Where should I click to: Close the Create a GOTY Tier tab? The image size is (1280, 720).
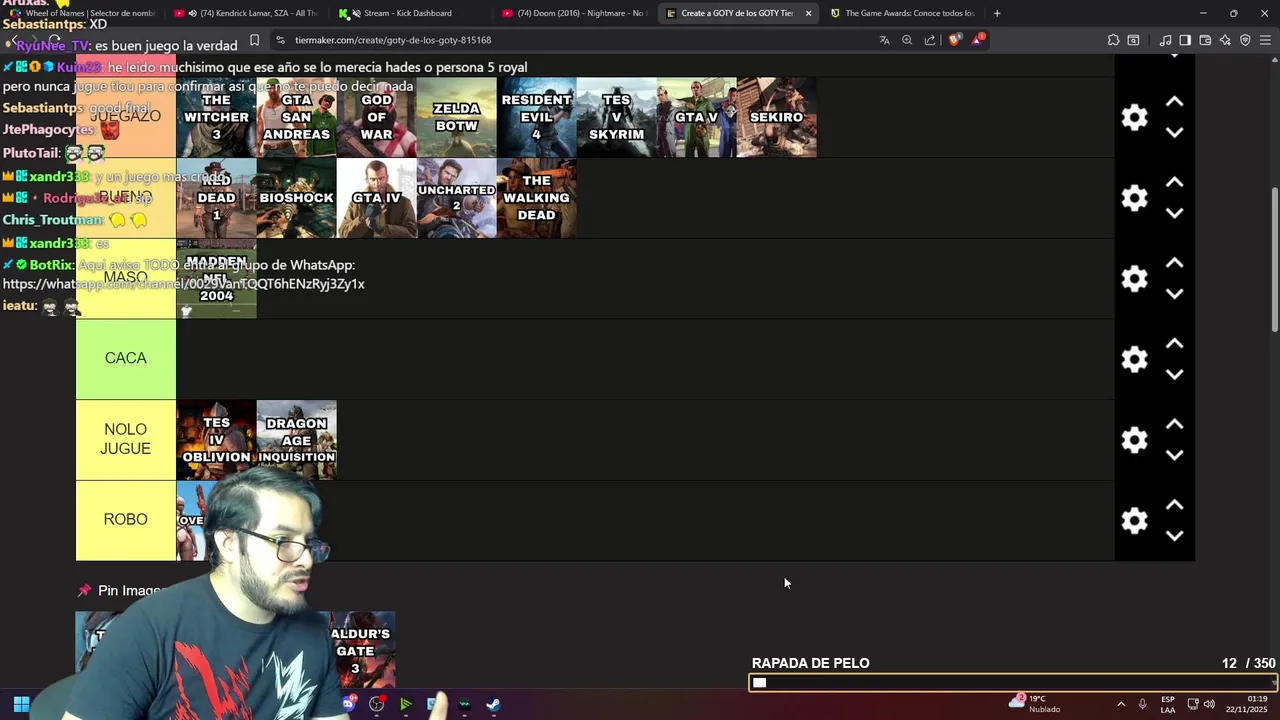pyautogui.click(x=808, y=13)
